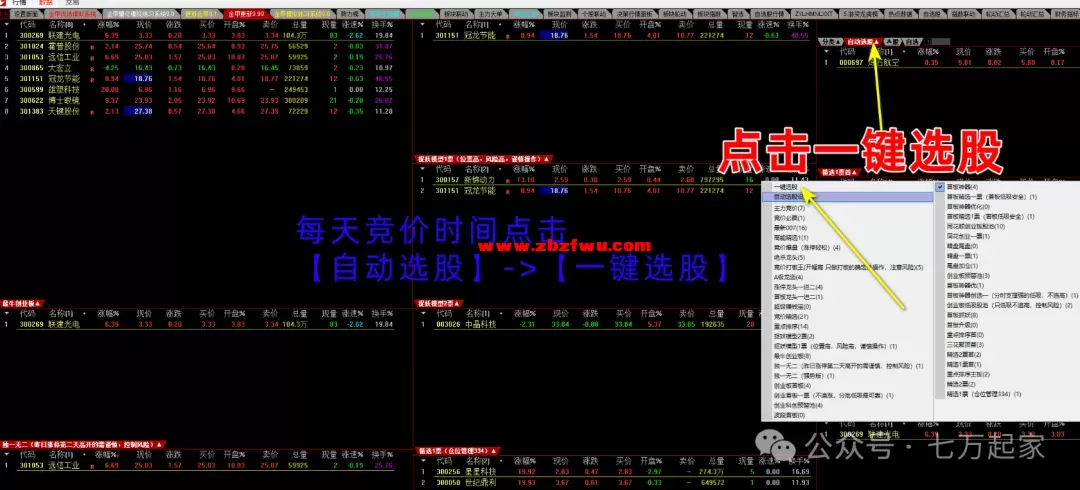Open column menu arrow in top-left table header
The image size is (1080, 490).
click(x=6, y=24)
